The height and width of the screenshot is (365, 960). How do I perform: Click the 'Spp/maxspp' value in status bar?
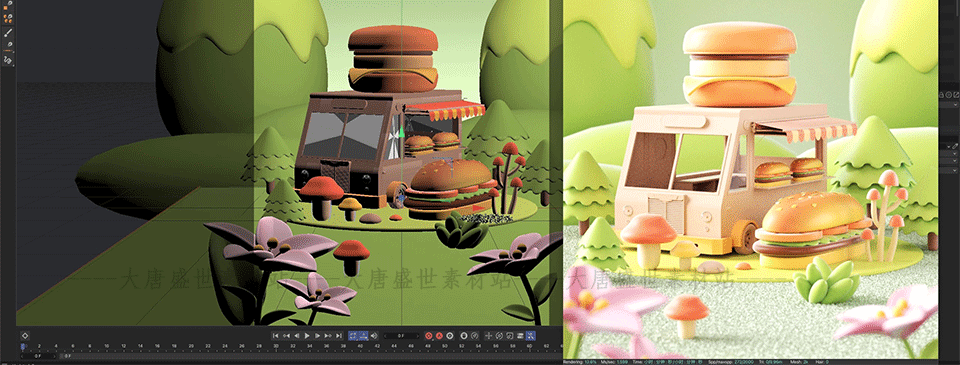pos(731,362)
